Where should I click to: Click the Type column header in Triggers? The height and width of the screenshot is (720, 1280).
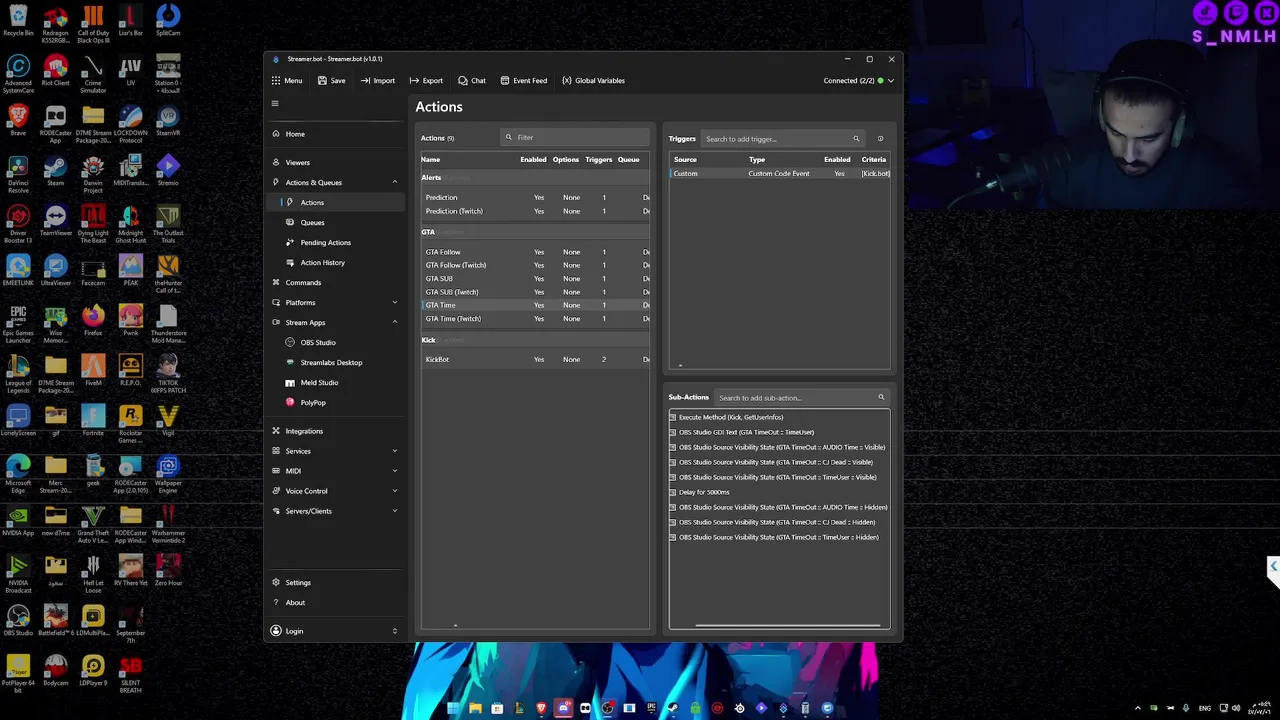point(757,160)
